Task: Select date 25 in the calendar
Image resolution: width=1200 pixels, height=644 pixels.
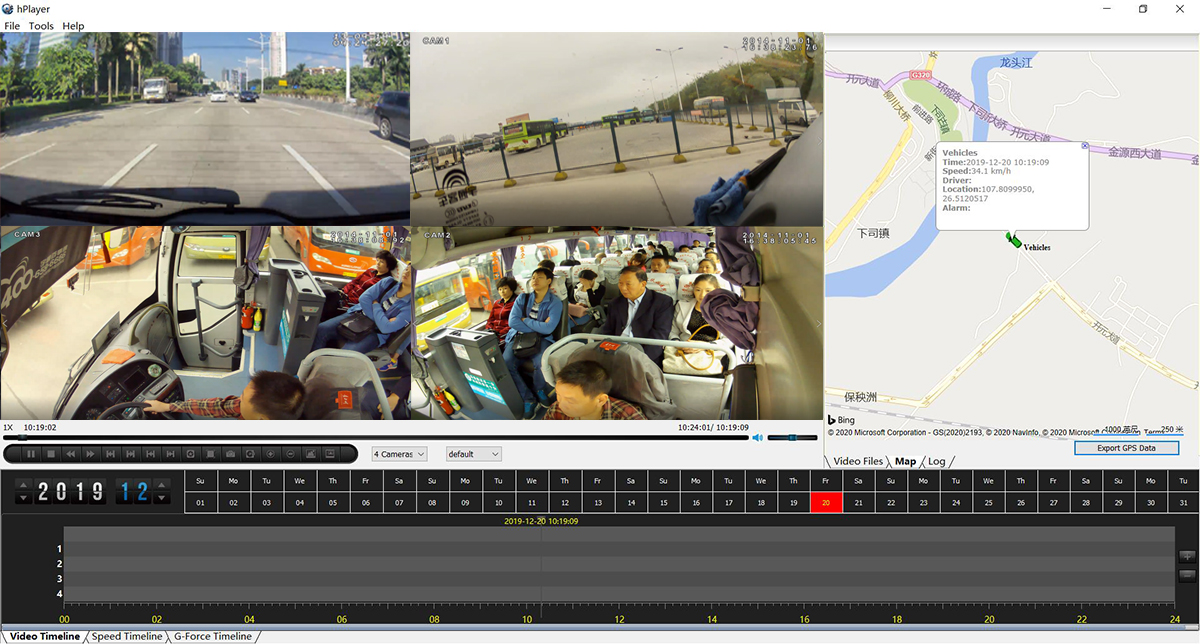Action: coord(988,502)
